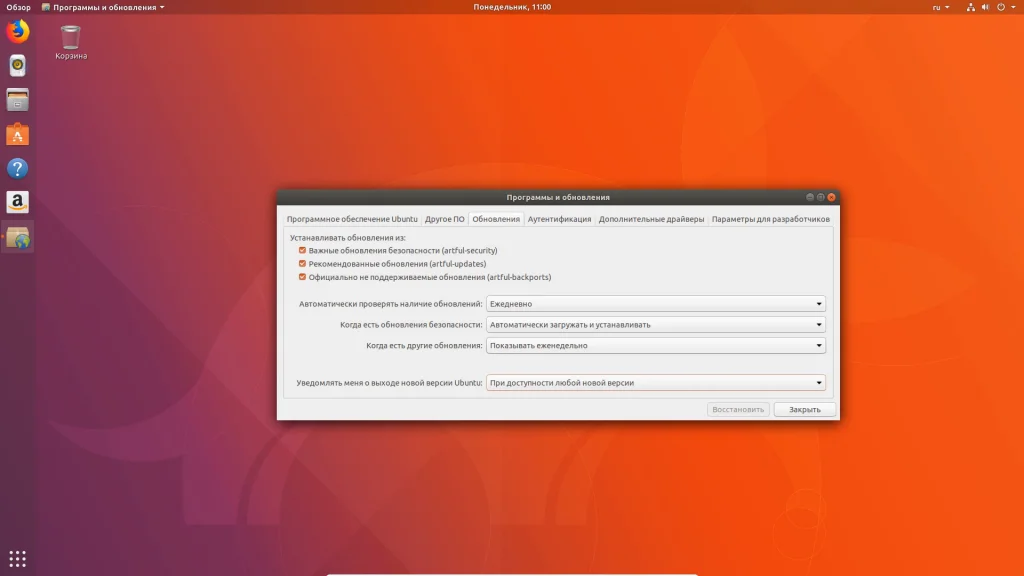Image resolution: width=1024 pixels, height=576 pixels.
Task: Switch to the Другое ПО tab
Action: coord(444,219)
